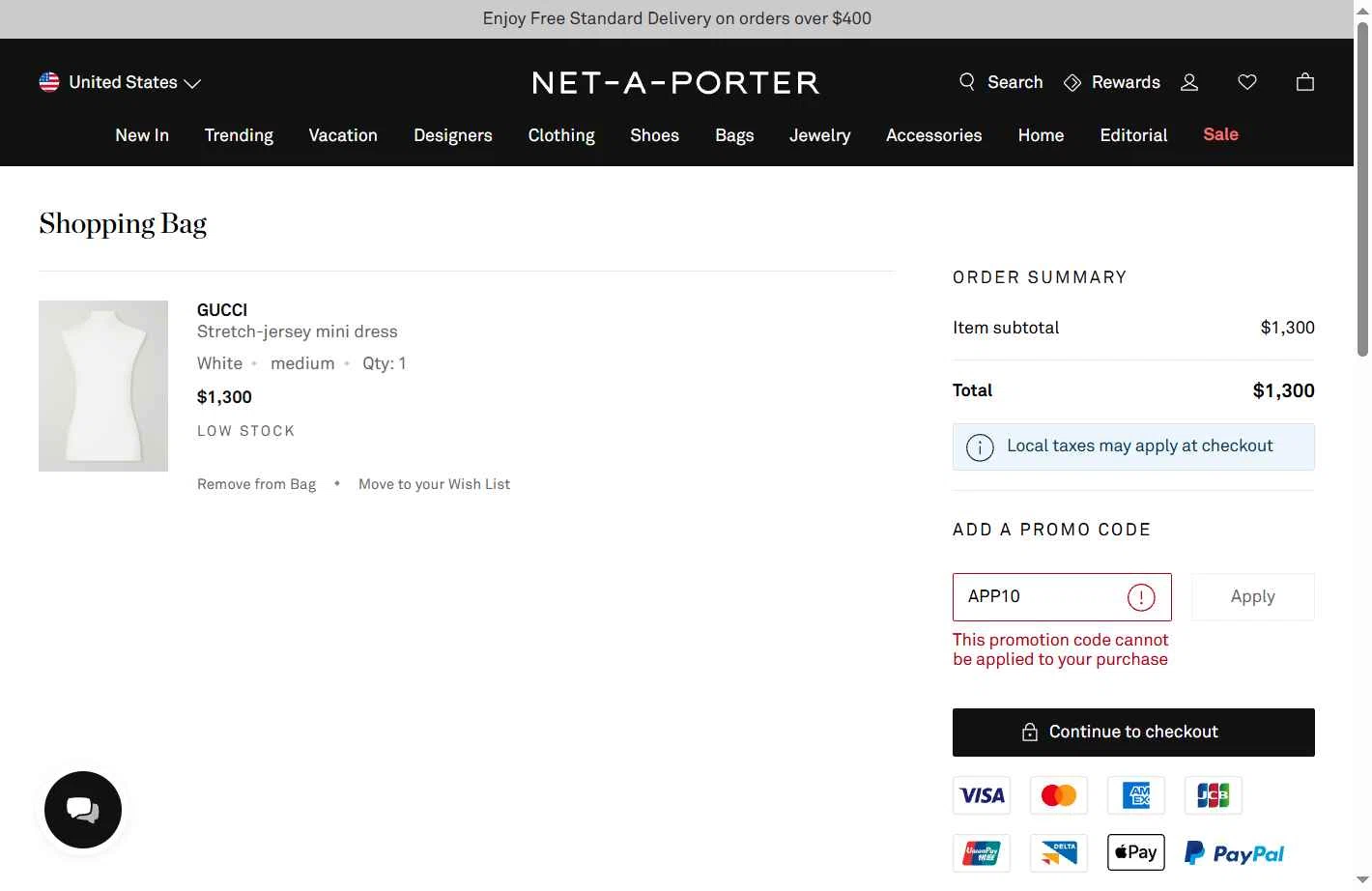The image size is (1372, 891).
Task: Select the Delta payment icon
Action: tap(1059, 853)
